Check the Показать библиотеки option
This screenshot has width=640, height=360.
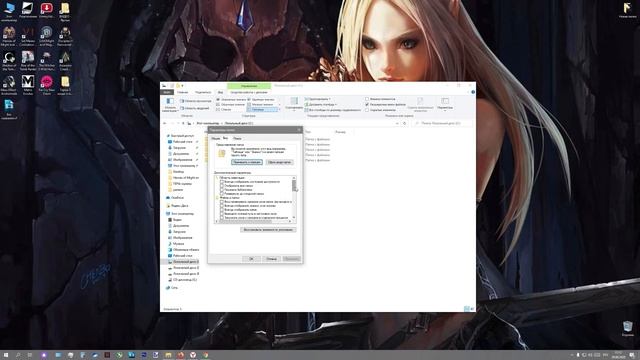(x=222, y=190)
